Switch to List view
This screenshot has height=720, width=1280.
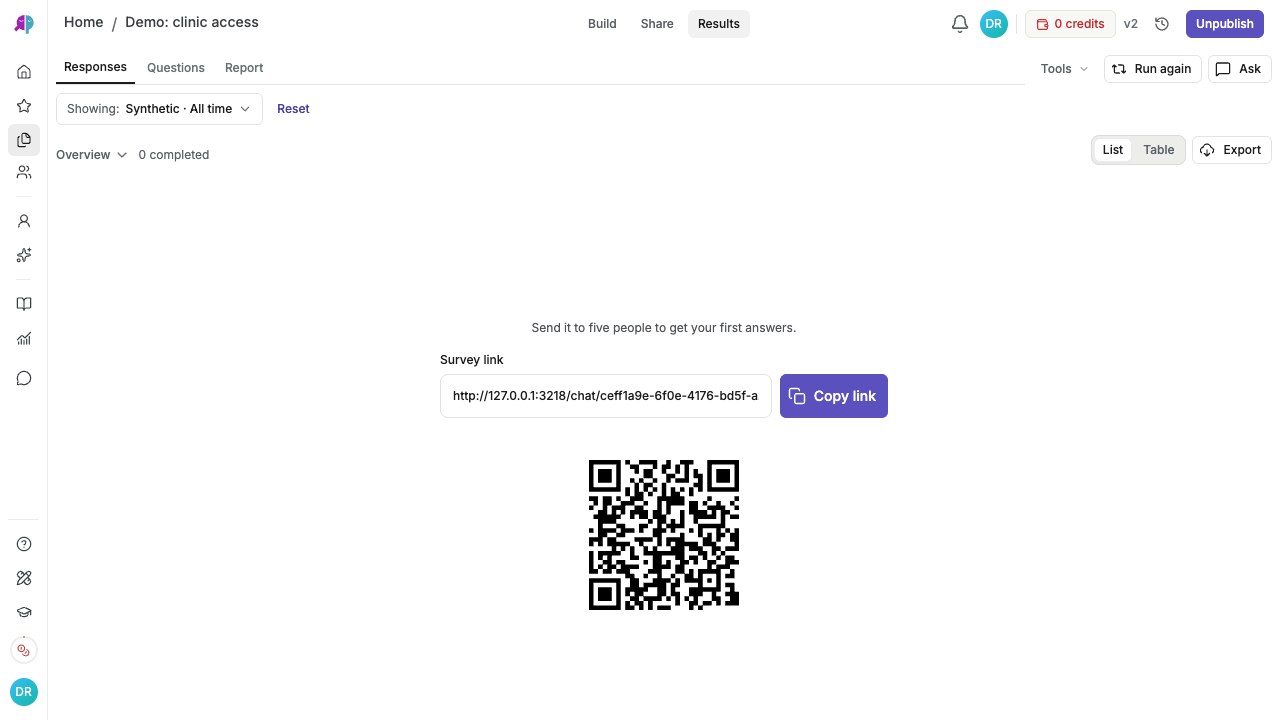(1113, 150)
